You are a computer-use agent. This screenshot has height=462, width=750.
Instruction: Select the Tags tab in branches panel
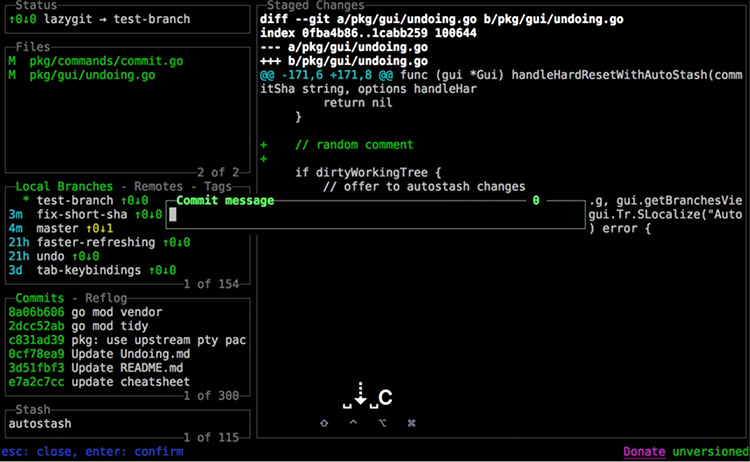coord(218,187)
